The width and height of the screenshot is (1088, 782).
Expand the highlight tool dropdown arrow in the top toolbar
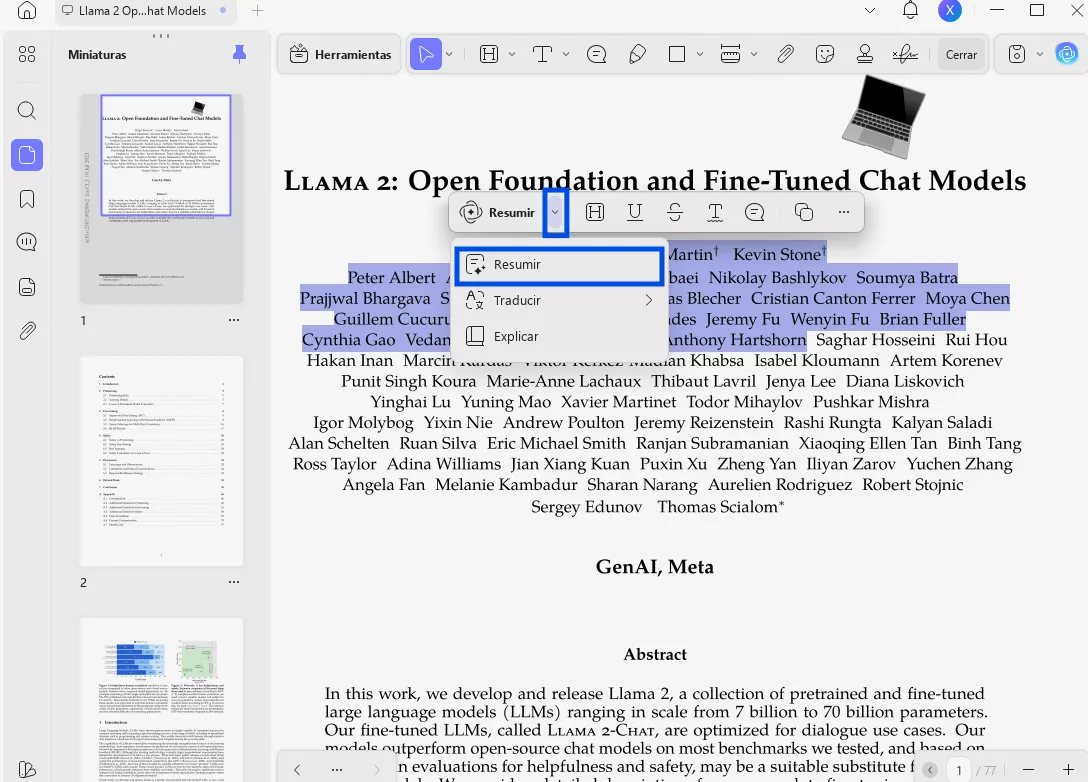click(x=512, y=54)
